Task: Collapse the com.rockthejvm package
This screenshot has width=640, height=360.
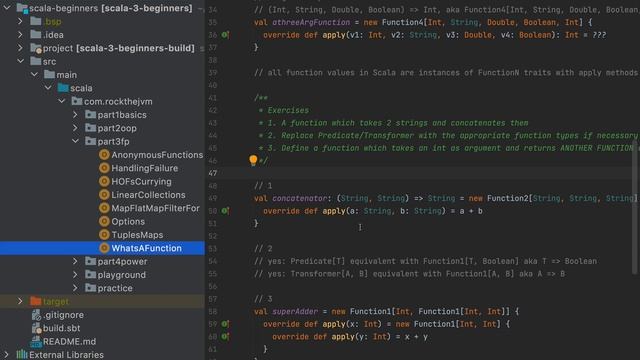Action: [x=62, y=101]
